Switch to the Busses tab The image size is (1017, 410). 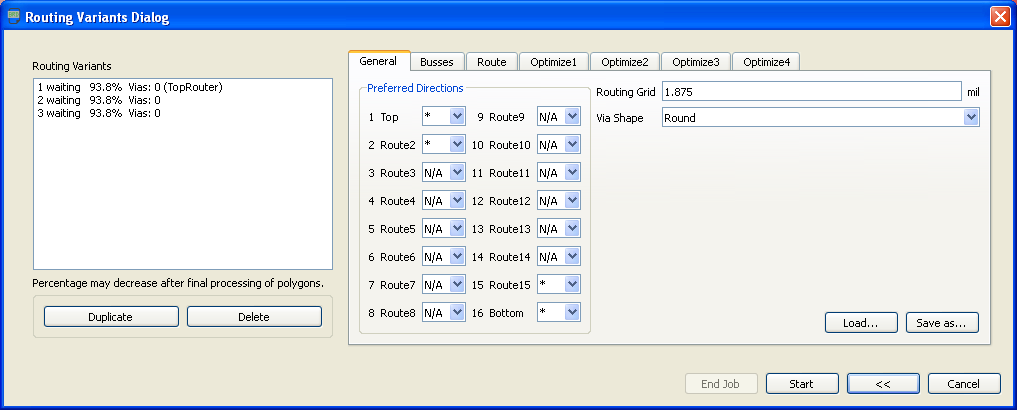click(x=436, y=62)
